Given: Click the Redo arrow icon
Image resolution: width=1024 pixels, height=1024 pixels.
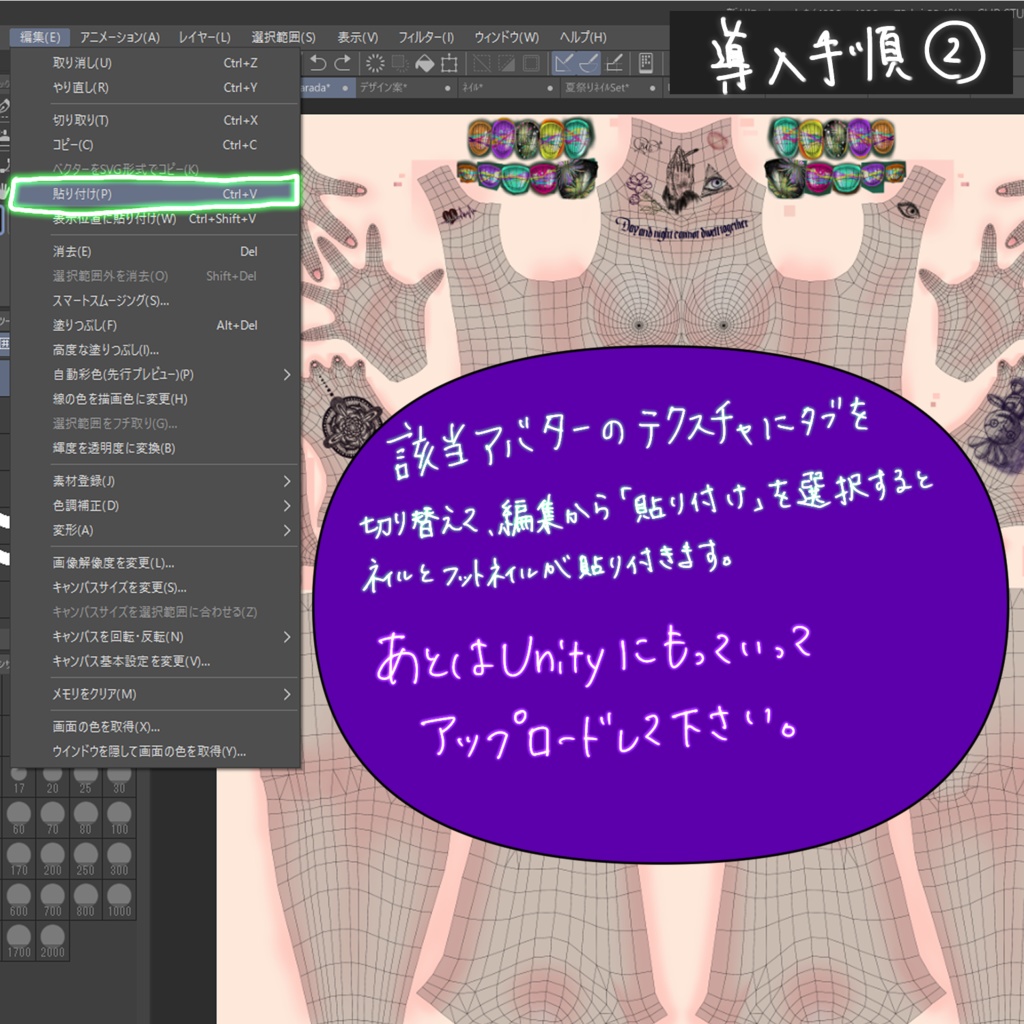Looking at the screenshot, I should click(x=343, y=62).
